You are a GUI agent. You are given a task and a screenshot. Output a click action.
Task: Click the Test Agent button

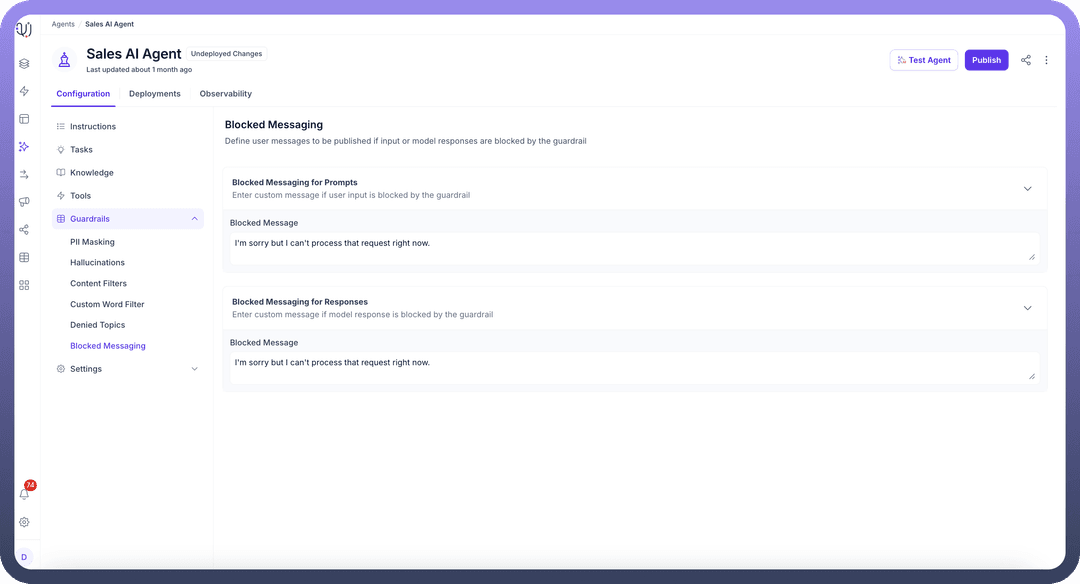tap(923, 60)
